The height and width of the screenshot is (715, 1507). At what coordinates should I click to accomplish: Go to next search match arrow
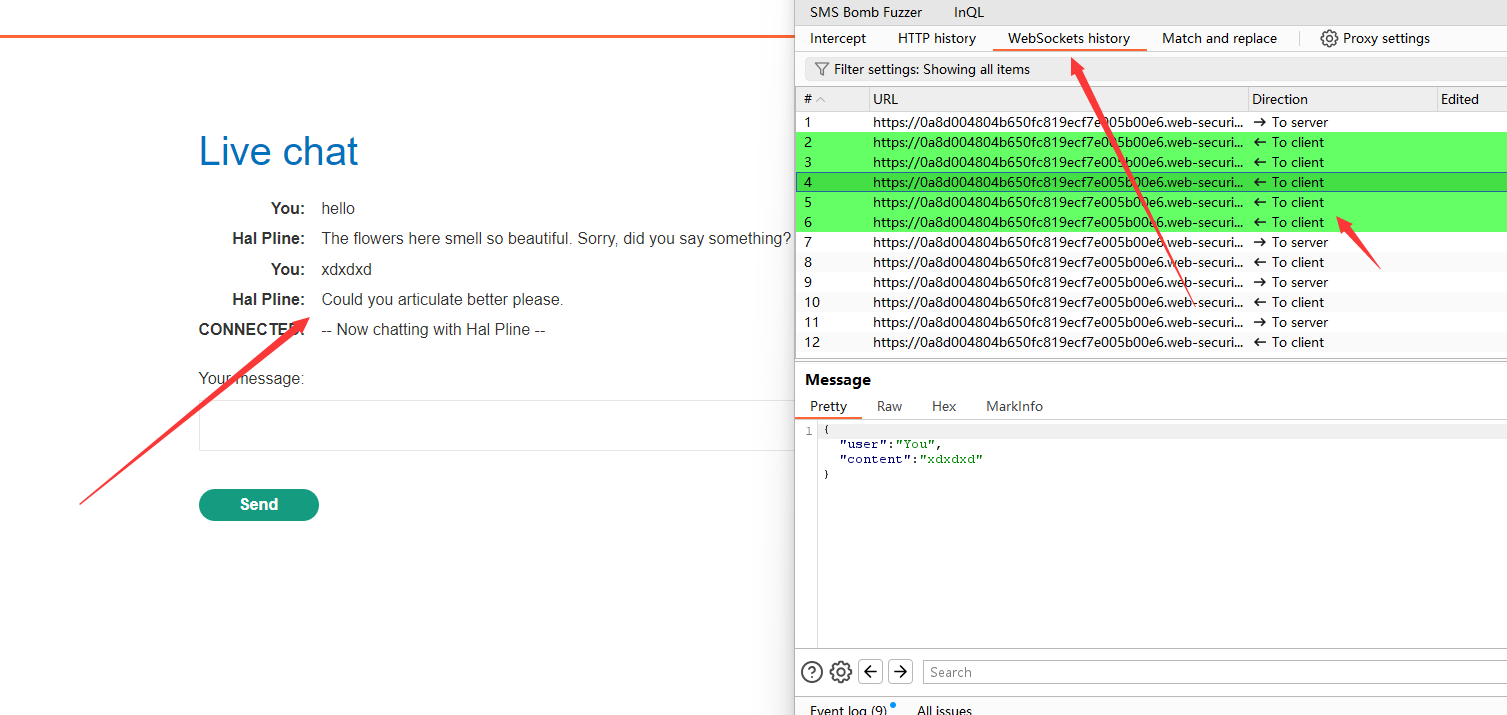(x=900, y=672)
